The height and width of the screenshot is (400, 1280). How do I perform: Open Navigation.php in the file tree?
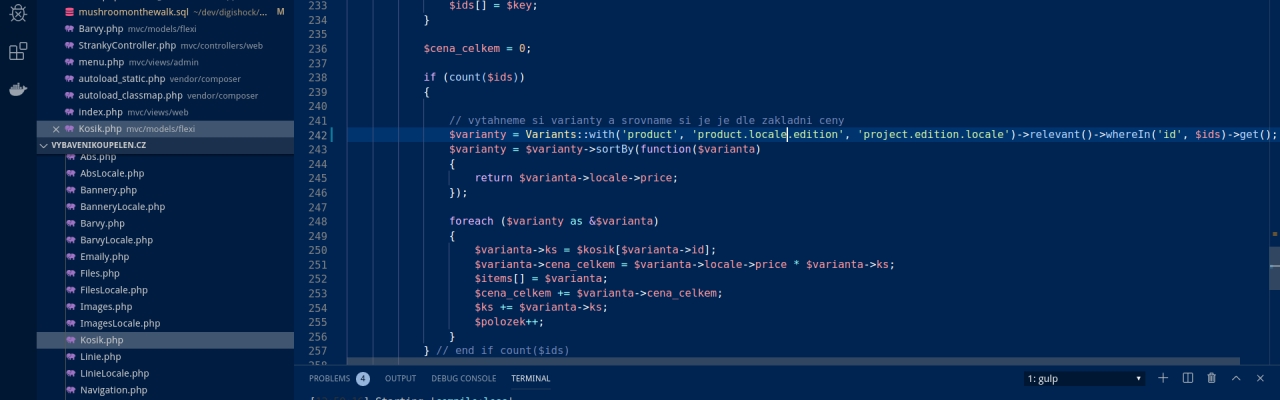[x=113, y=390]
